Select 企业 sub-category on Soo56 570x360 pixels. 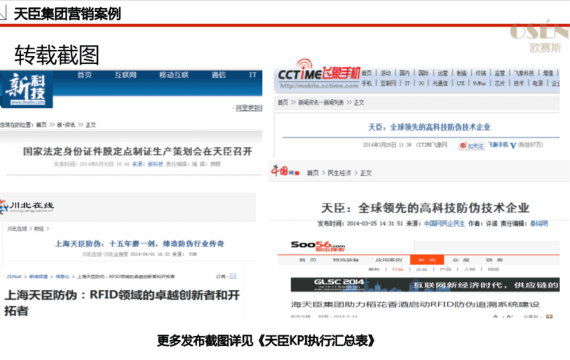point(422,269)
